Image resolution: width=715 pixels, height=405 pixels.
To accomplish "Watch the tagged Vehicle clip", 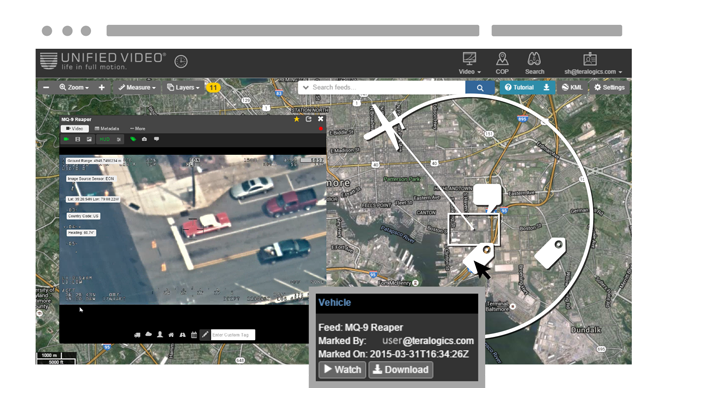I will [342, 369].
